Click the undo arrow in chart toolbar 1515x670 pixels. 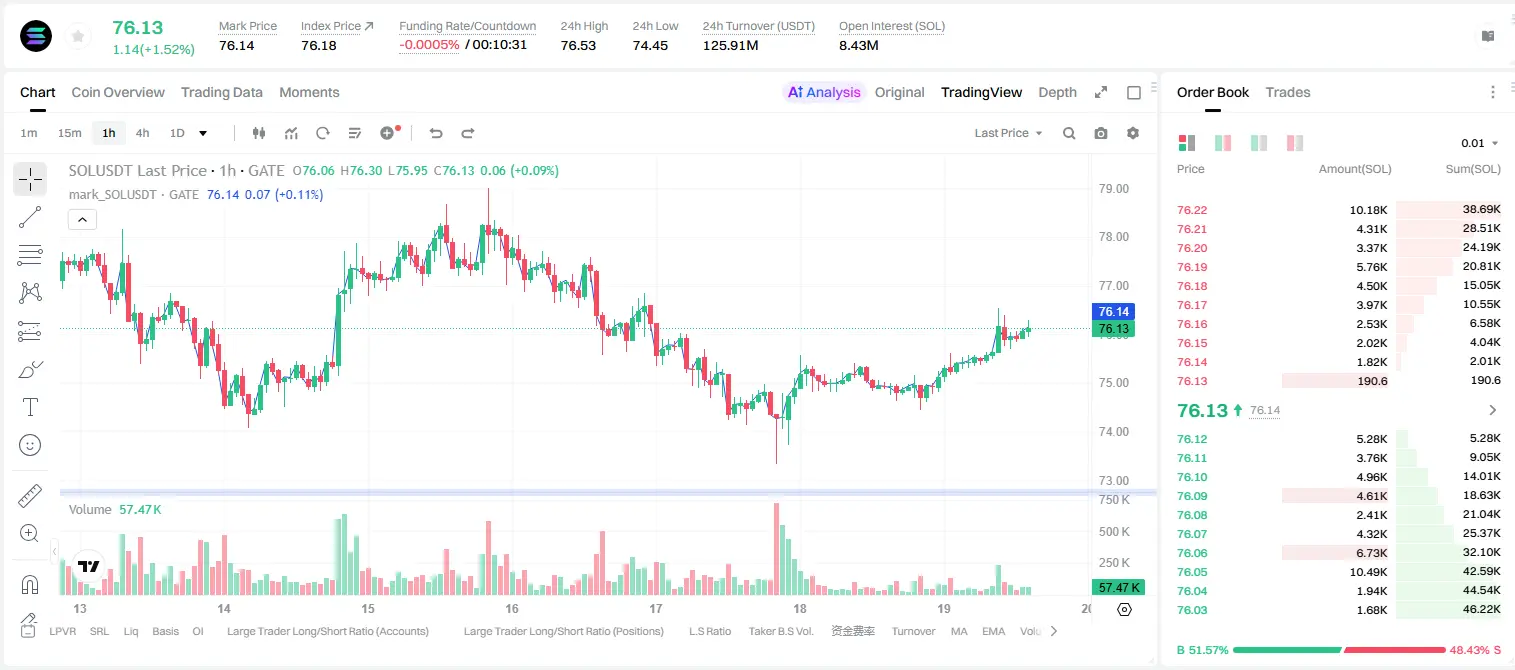point(435,133)
